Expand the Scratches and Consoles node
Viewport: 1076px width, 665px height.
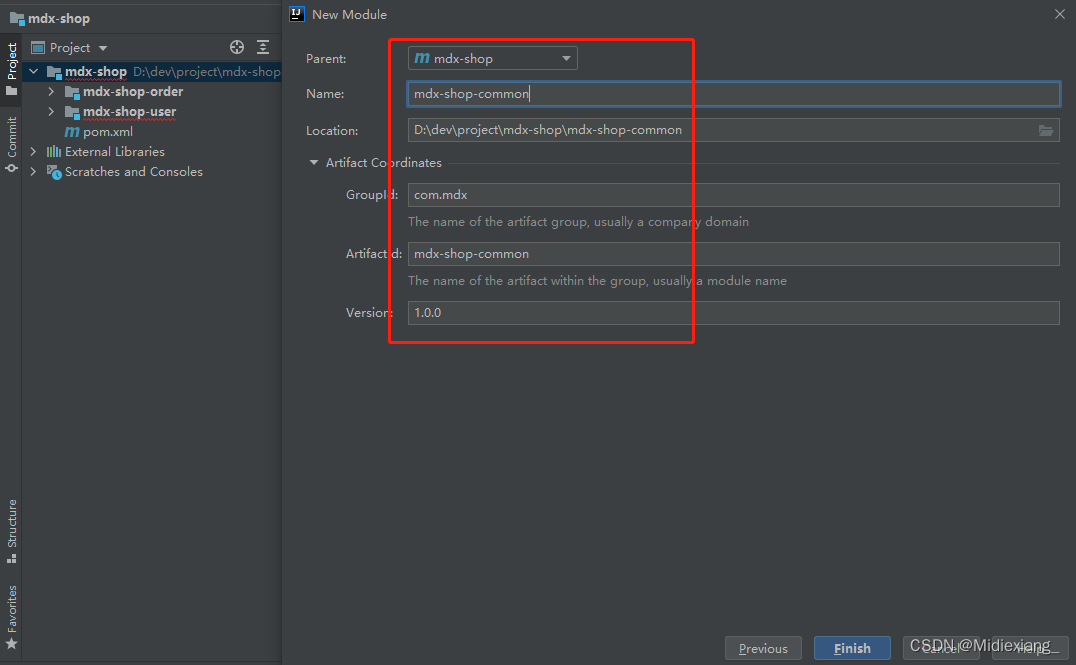click(x=33, y=171)
